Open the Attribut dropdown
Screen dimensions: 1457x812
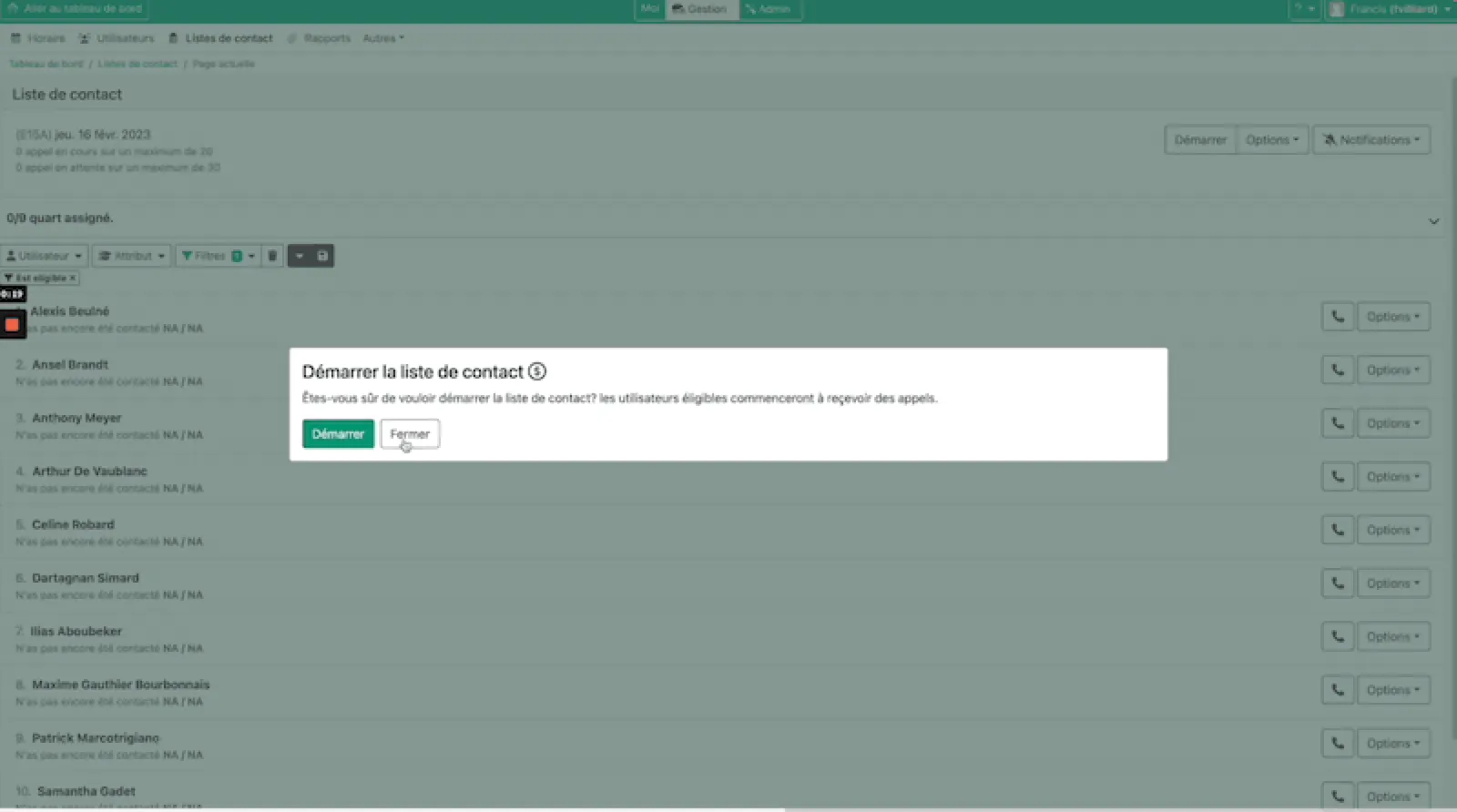(131, 256)
